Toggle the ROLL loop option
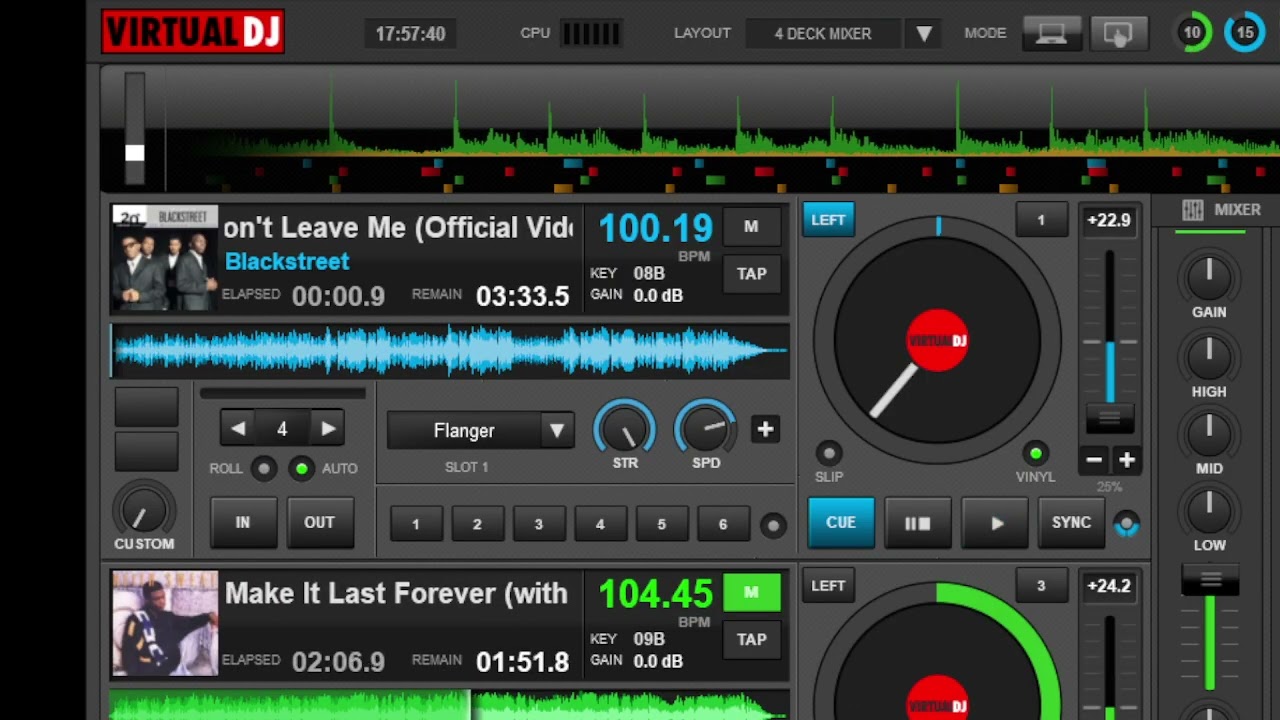 [x=263, y=468]
